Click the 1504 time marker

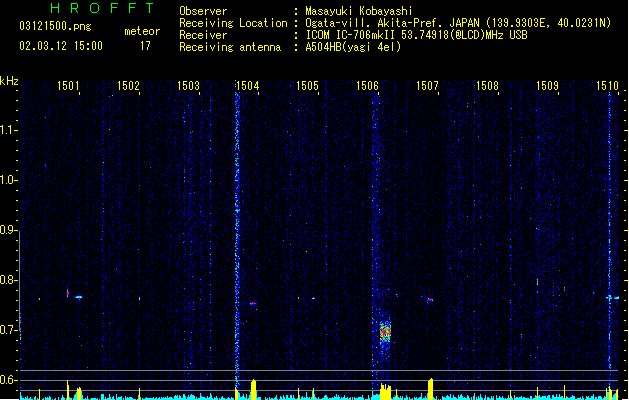pos(248,85)
